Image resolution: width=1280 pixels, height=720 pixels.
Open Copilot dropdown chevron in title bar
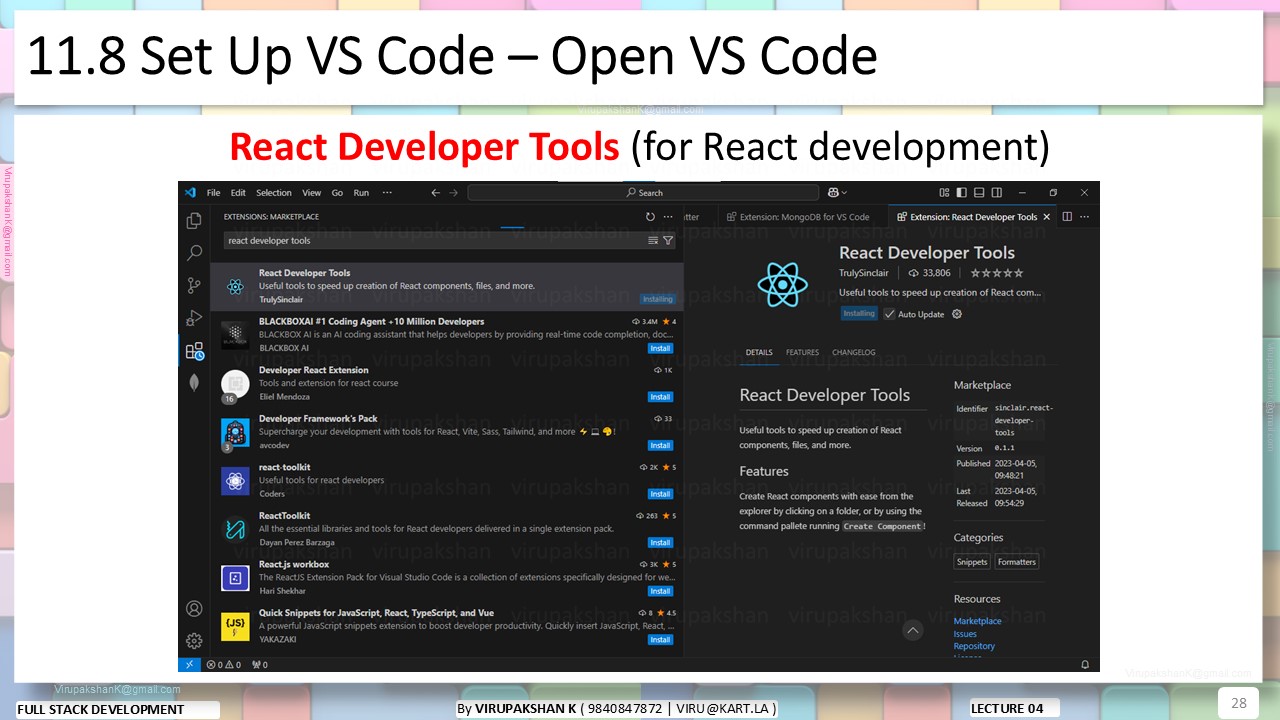(x=845, y=192)
